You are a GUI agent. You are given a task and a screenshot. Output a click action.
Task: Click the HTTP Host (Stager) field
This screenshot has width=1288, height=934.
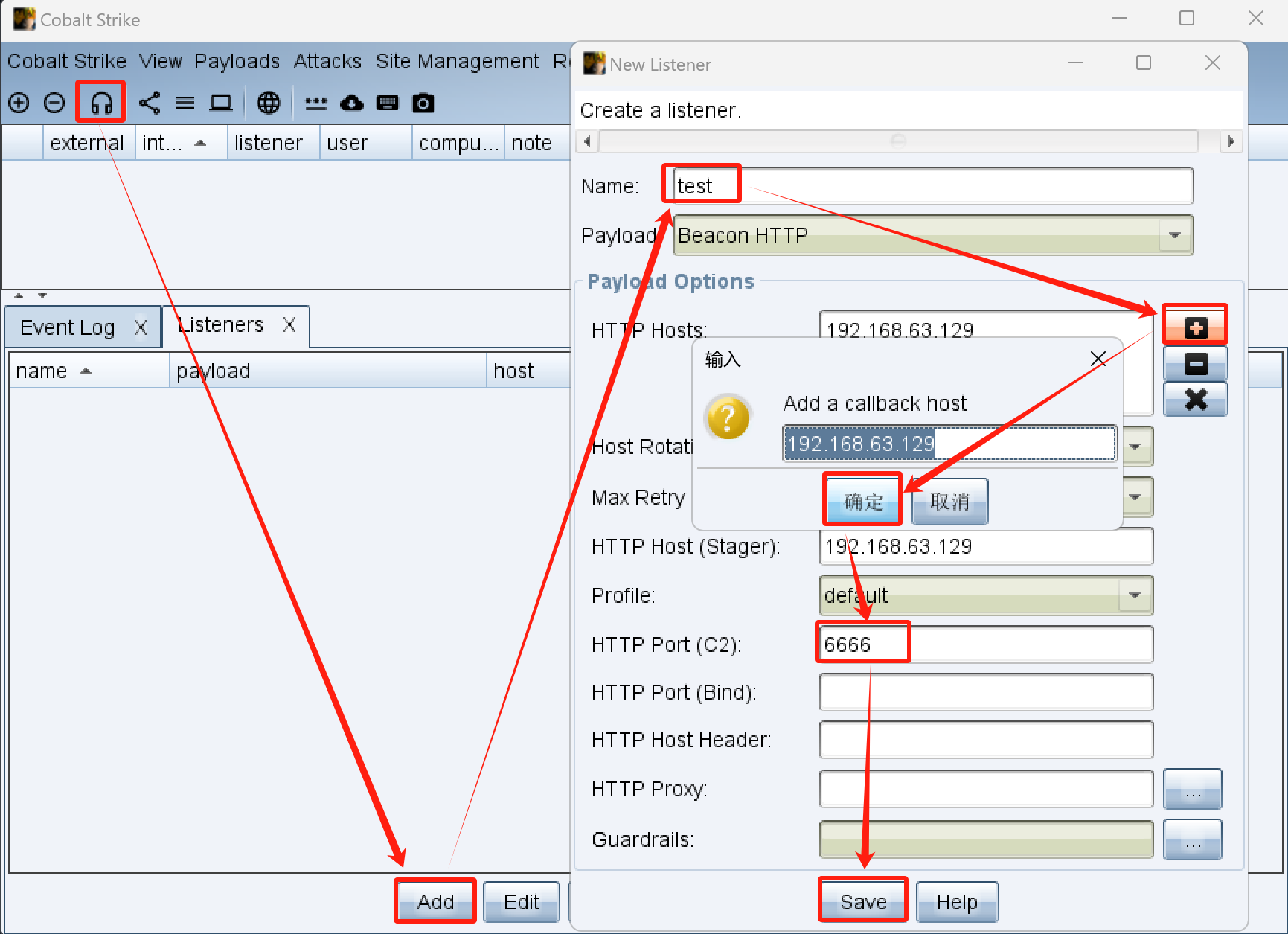click(x=986, y=546)
